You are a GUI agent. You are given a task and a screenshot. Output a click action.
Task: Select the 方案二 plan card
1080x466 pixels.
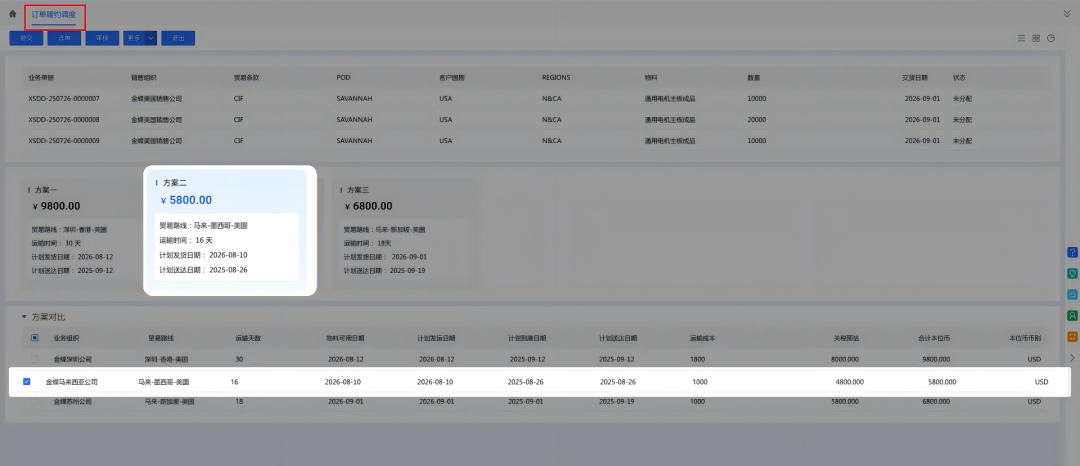coord(230,230)
